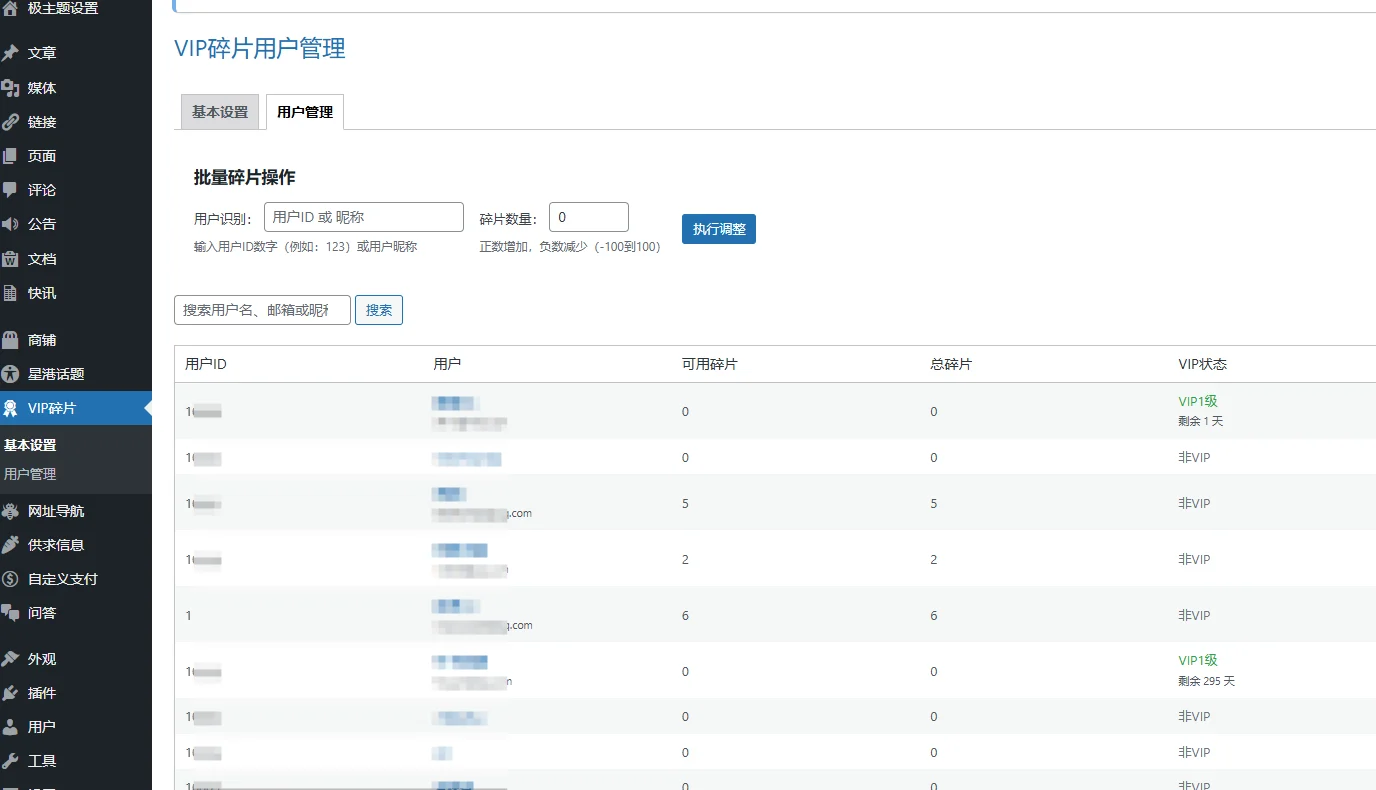This screenshot has height=790, width=1376.
Task: Select the 用户管理 tab
Action: [305, 112]
